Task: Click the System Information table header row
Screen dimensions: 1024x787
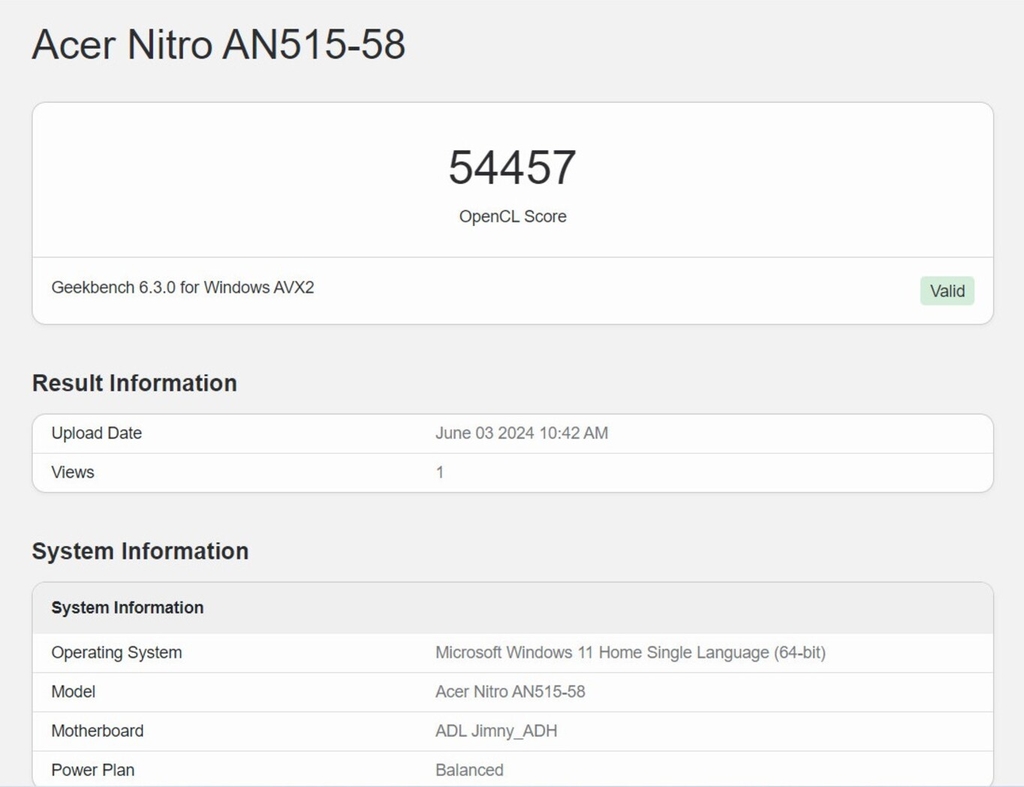Action: pos(513,608)
